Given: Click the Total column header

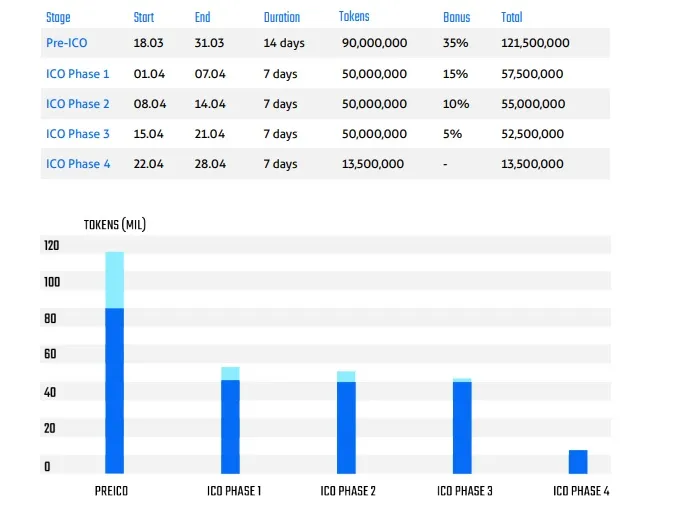Looking at the screenshot, I should tap(511, 17).
